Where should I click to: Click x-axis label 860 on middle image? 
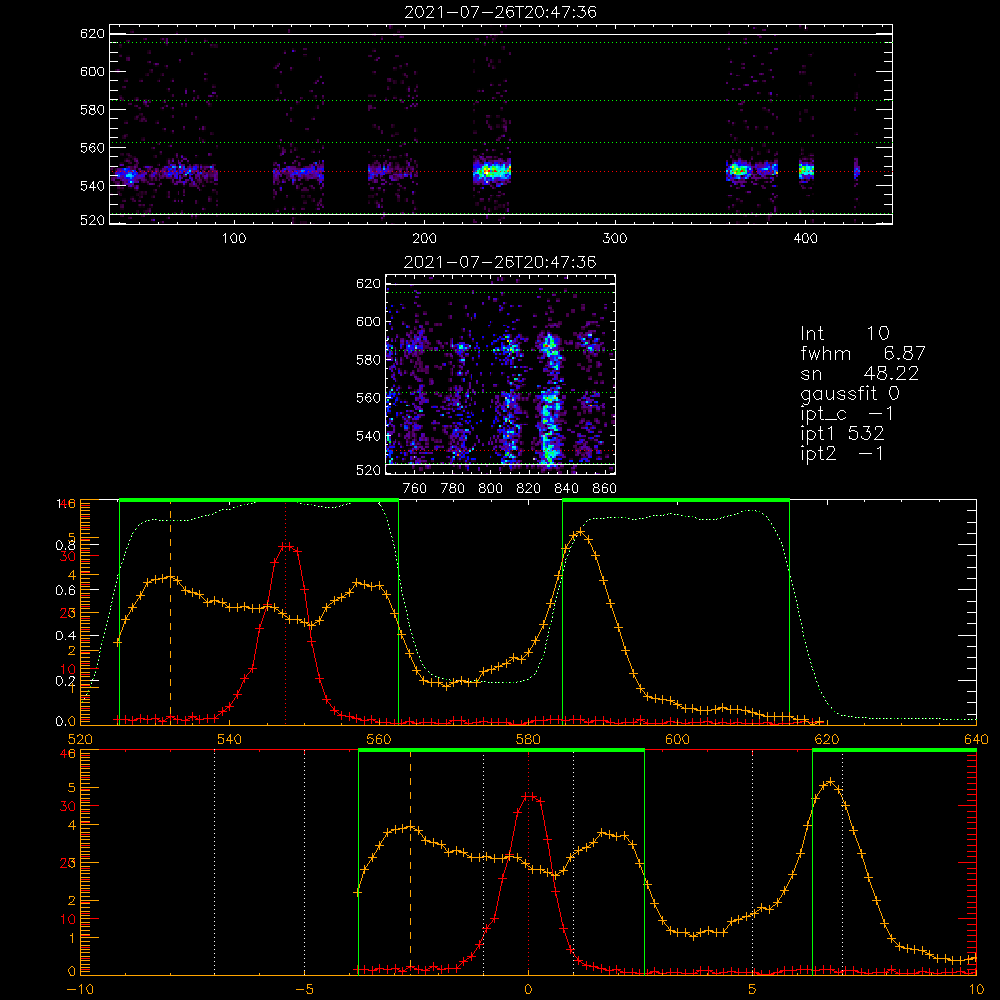pyautogui.click(x=605, y=489)
